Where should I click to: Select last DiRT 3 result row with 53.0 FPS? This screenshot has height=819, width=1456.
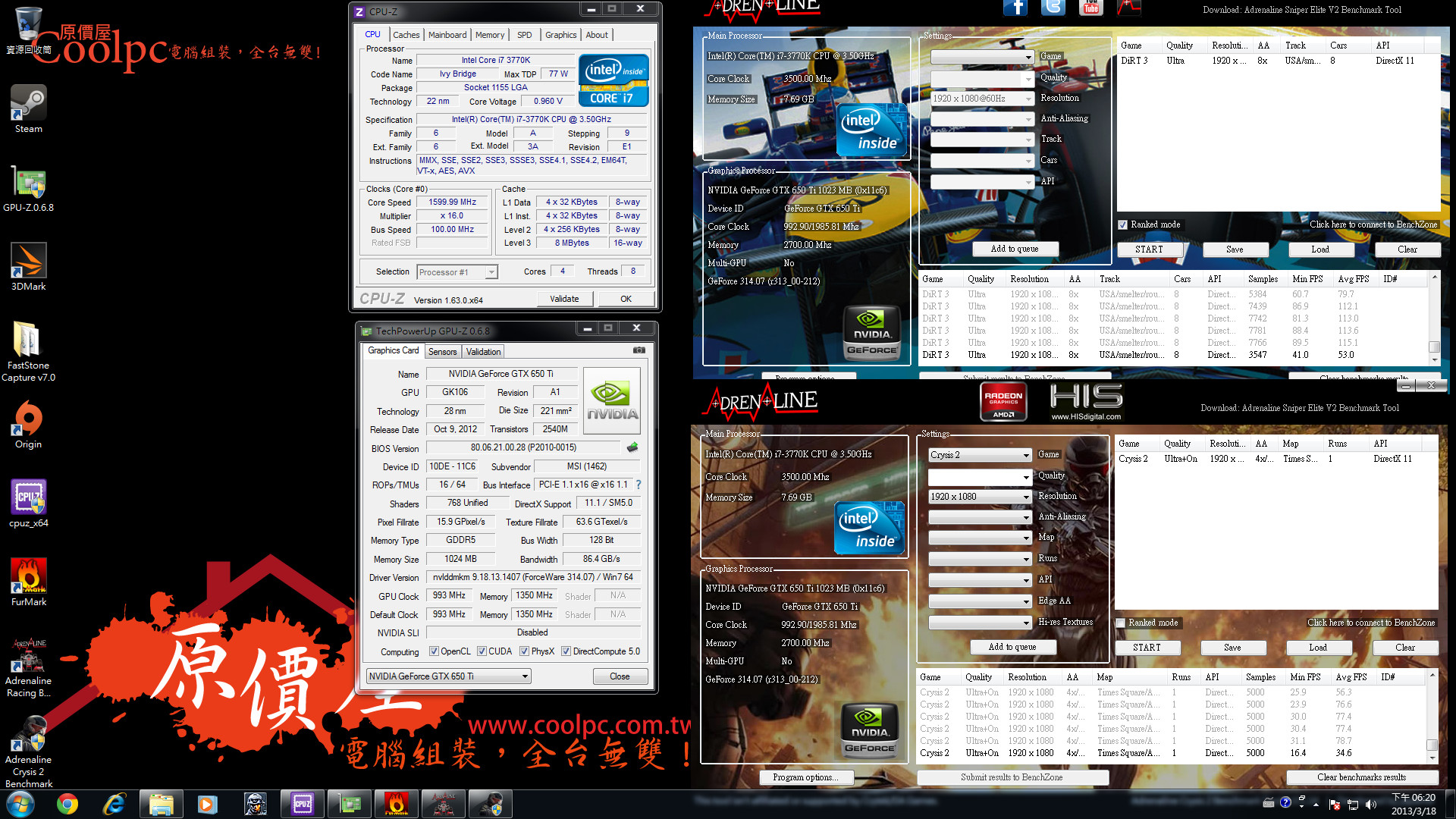[1172, 355]
